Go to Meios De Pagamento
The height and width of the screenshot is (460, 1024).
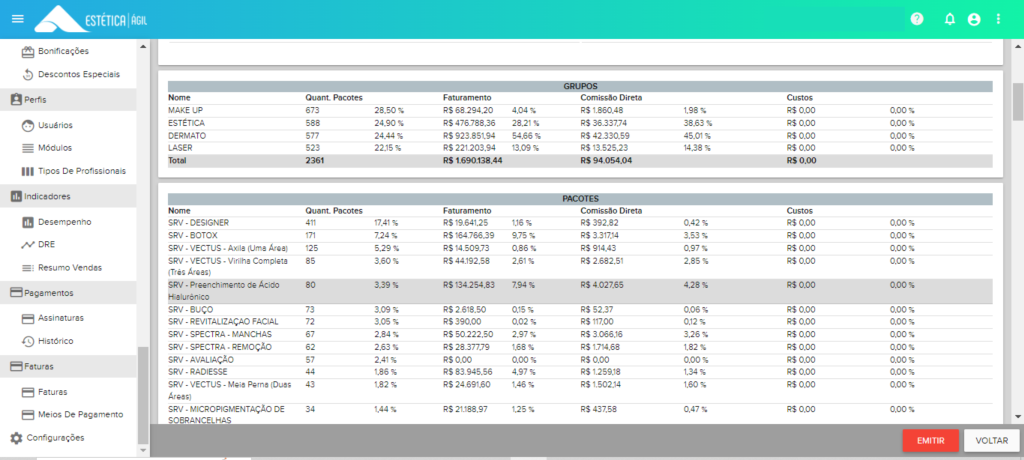coord(80,414)
